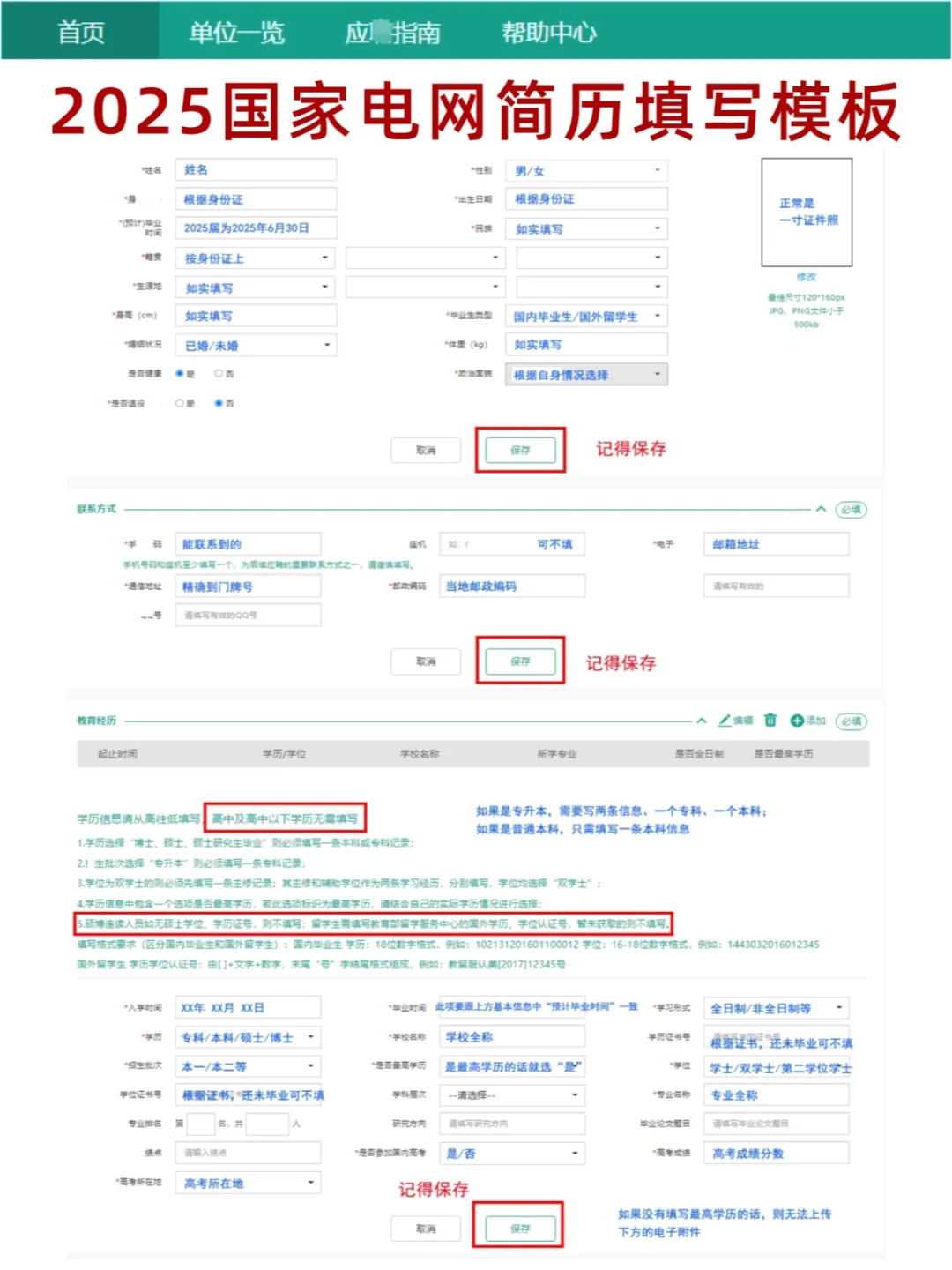The width and height of the screenshot is (952, 1270).
Task: Click the 通信地址 input field
Action: coord(248,586)
